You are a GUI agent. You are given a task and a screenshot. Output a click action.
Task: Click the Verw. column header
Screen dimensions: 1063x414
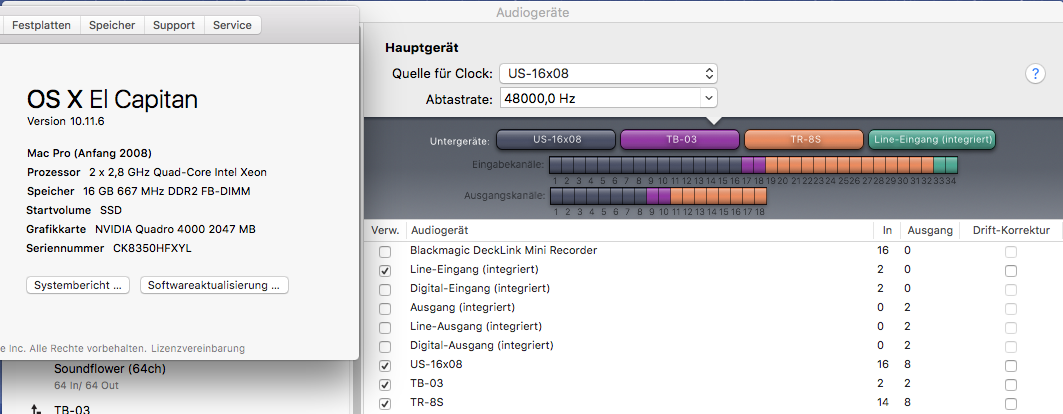pos(384,230)
